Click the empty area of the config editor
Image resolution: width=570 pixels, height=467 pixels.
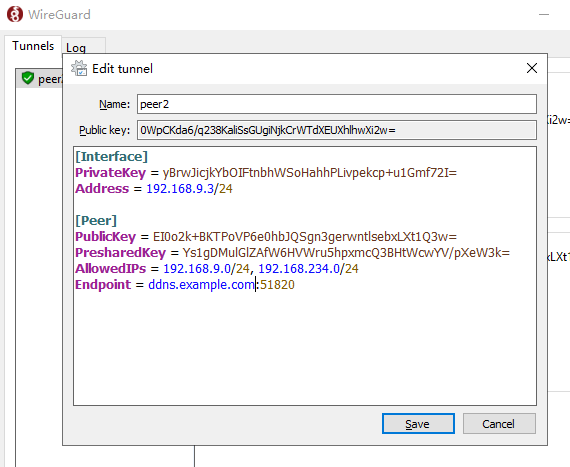(305, 349)
